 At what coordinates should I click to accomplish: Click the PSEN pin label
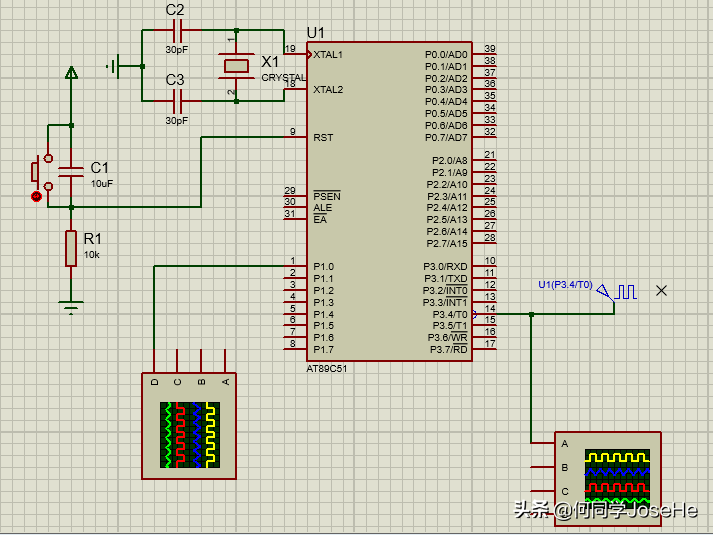[326, 196]
